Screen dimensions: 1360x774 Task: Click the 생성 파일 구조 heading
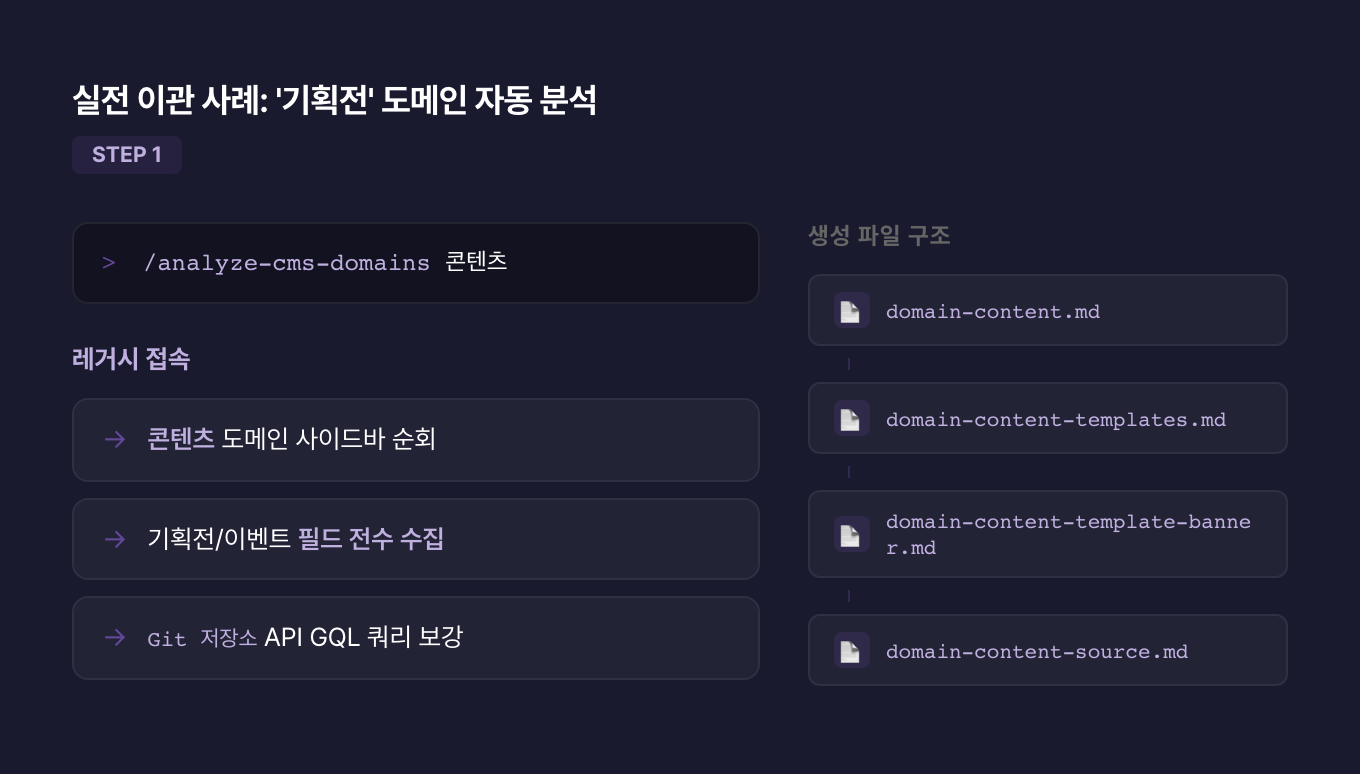pyautogui.click(x=879, y=236)
